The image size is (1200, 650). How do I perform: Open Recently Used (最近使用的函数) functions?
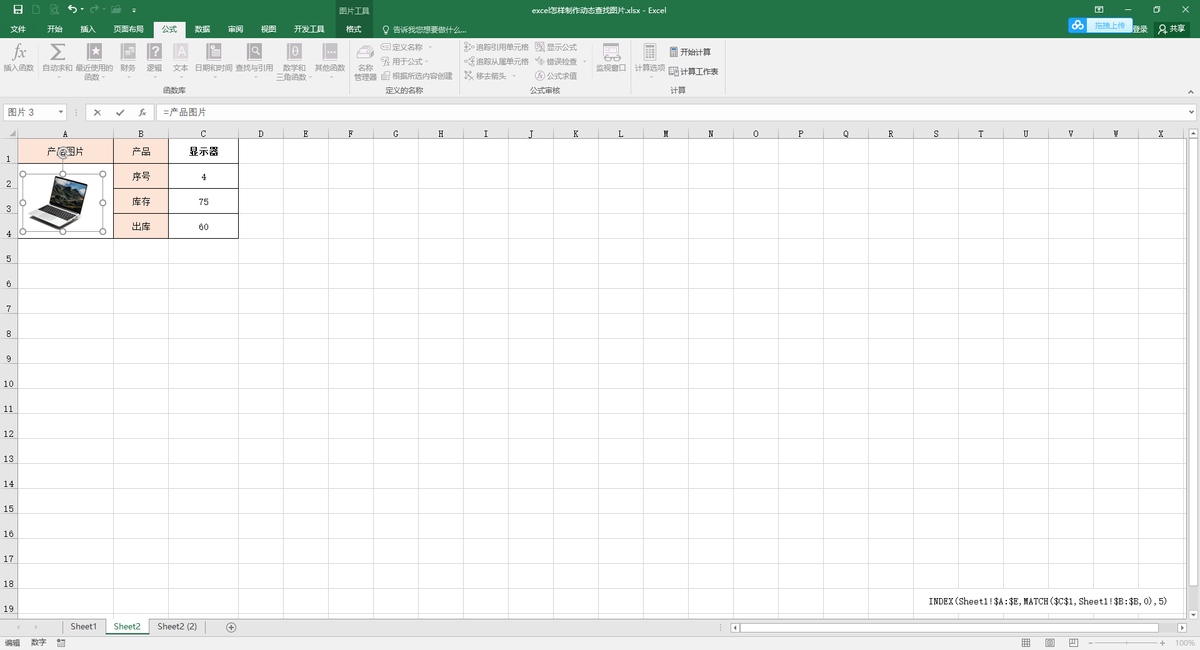(x=94, y=60)
